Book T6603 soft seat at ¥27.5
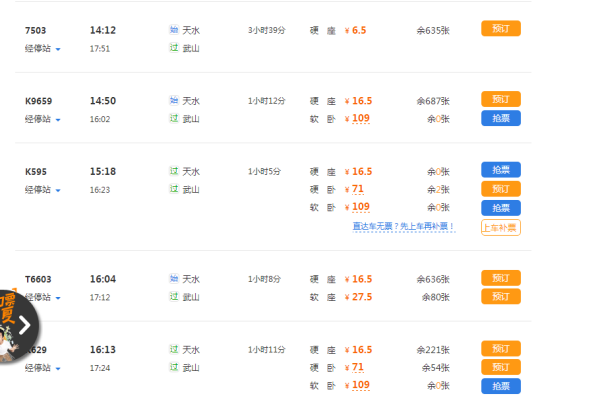Image resolution: width=600 pixels, height=398 pixels. (501, 297)
